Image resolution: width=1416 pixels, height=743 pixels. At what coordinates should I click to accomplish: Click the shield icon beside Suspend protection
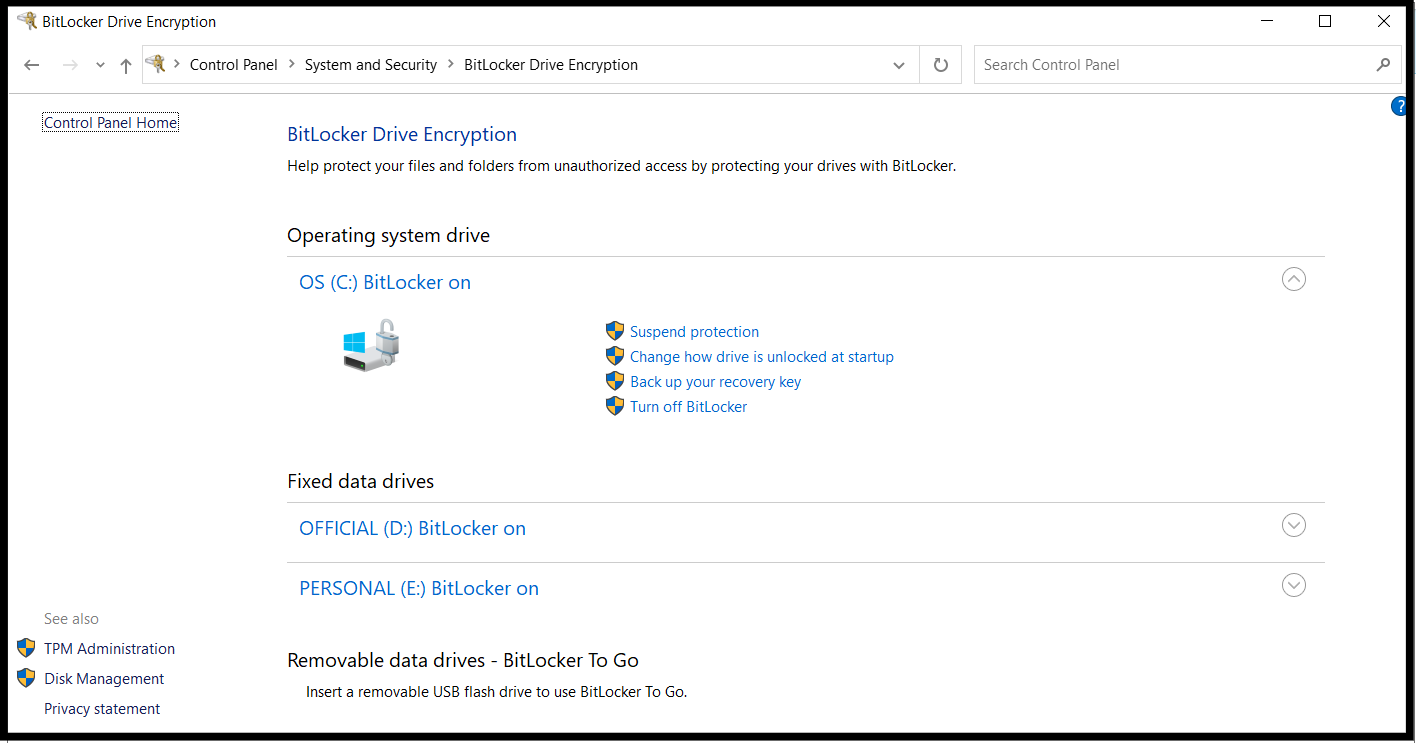614,331
